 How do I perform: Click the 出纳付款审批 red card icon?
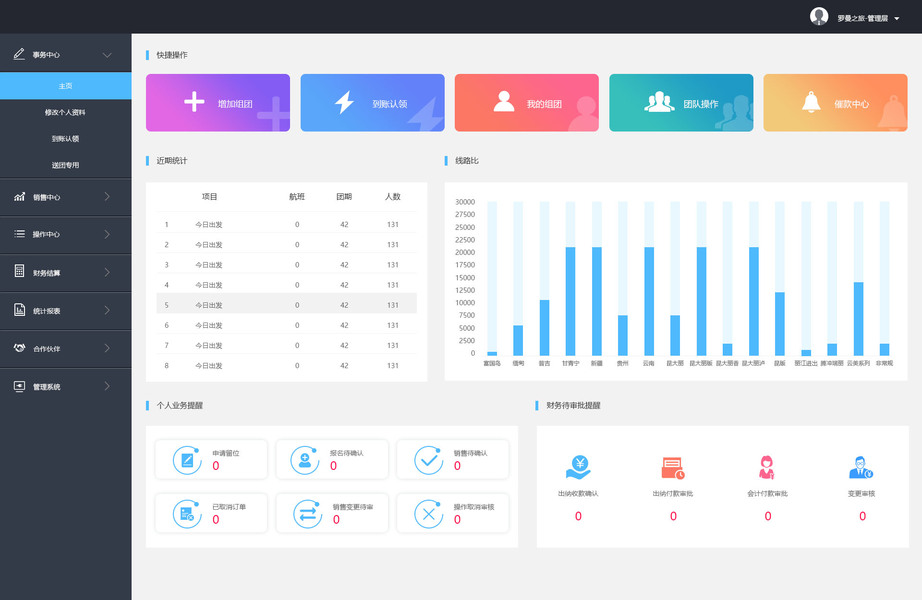[x=673, y=468]
